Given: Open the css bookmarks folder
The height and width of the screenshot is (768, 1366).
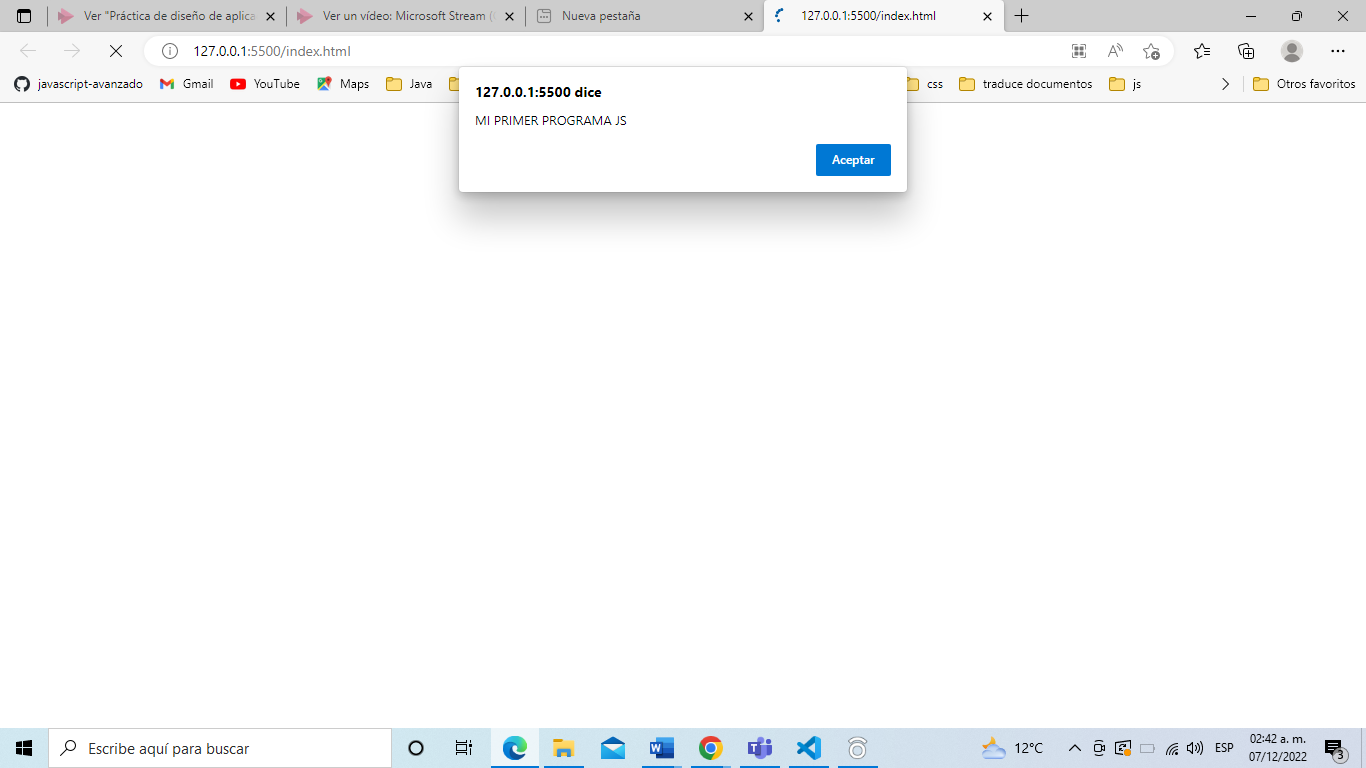Looking at the screenshot, I should [x=923, y=84].
